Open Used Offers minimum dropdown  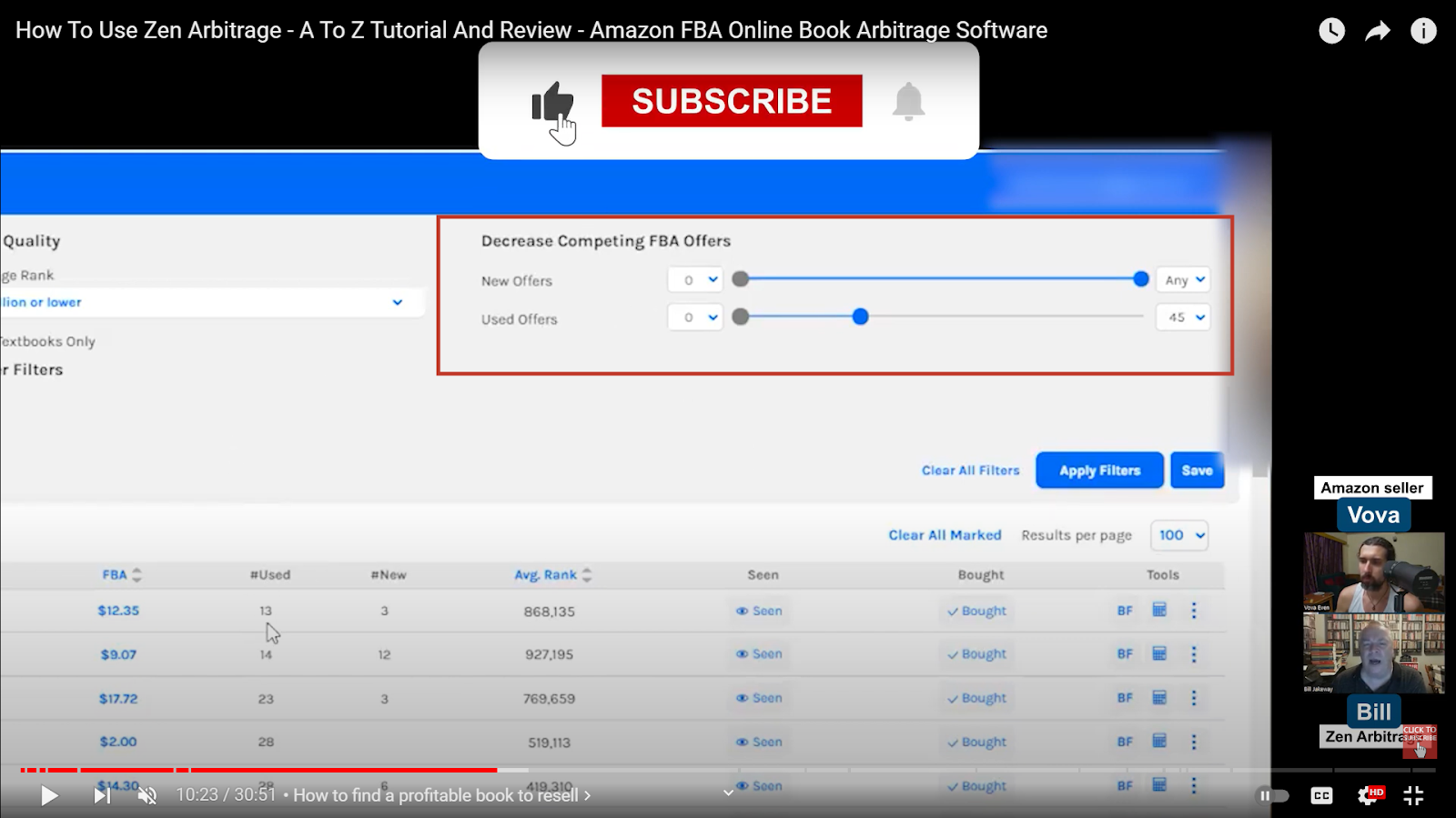coord(695,318)
